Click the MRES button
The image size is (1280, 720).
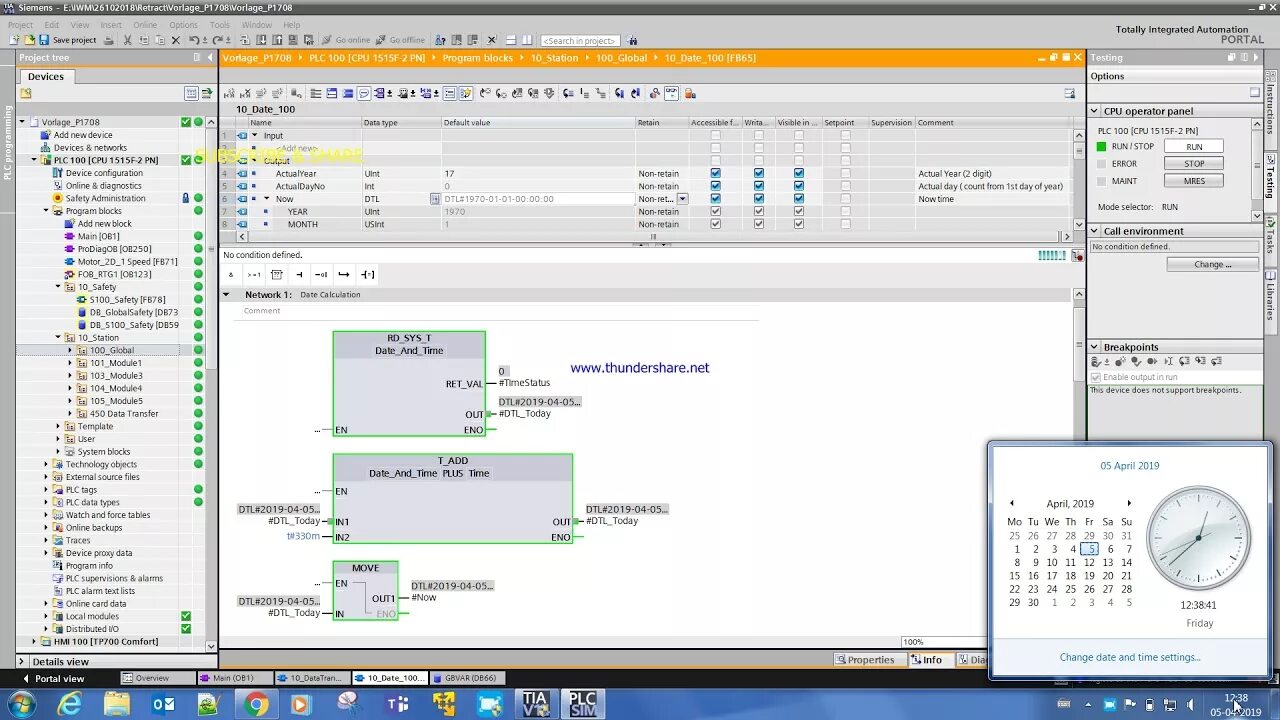1194,181
